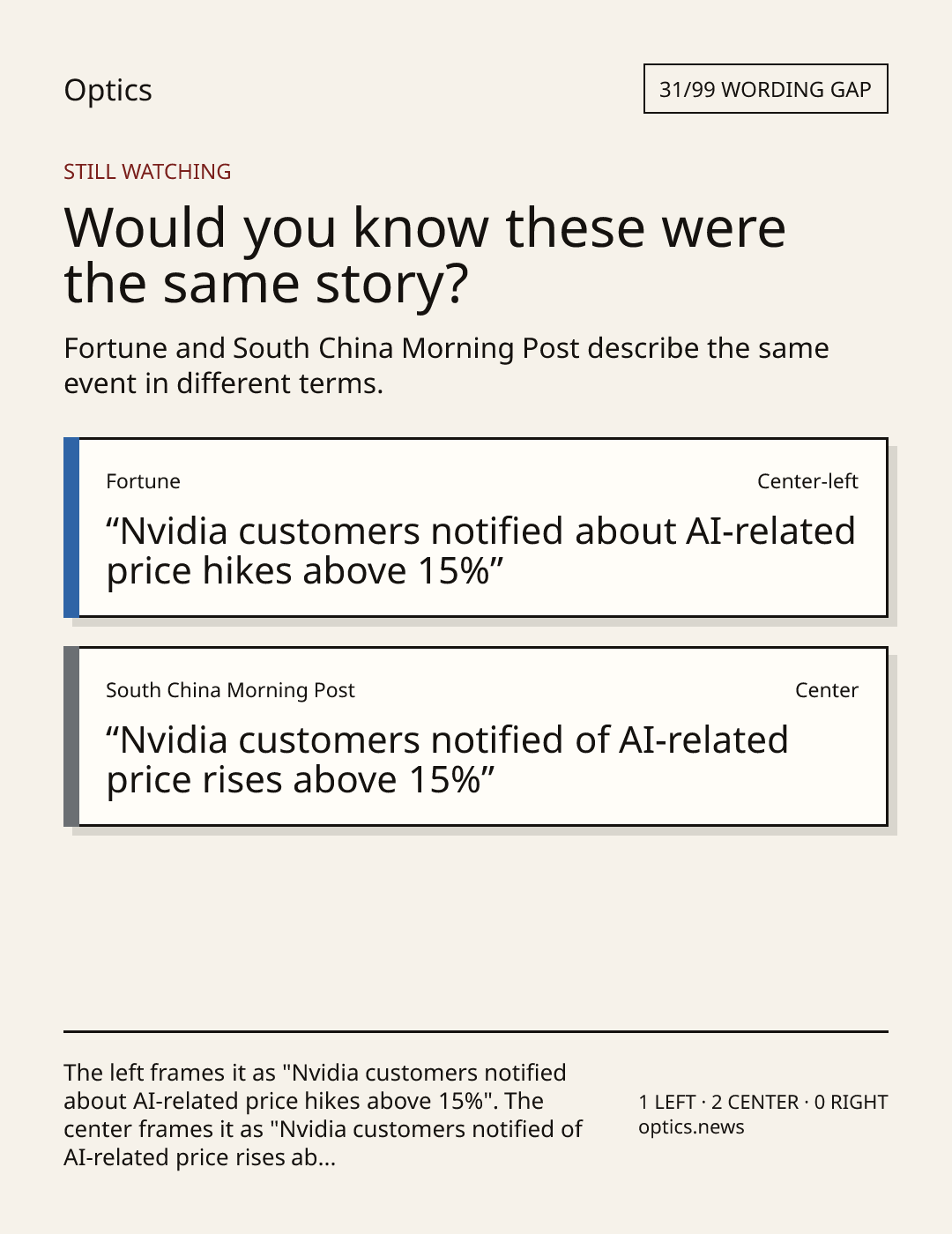Click the '1 LEFT' count
Screen dimensions: 952x1234
(x=667, y=1102)
